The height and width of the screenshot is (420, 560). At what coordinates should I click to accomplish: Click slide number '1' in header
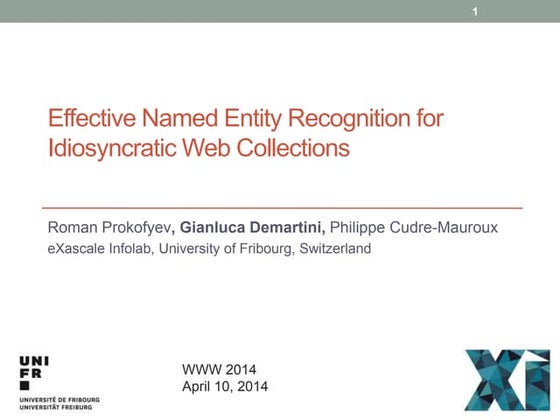(475, 12)
